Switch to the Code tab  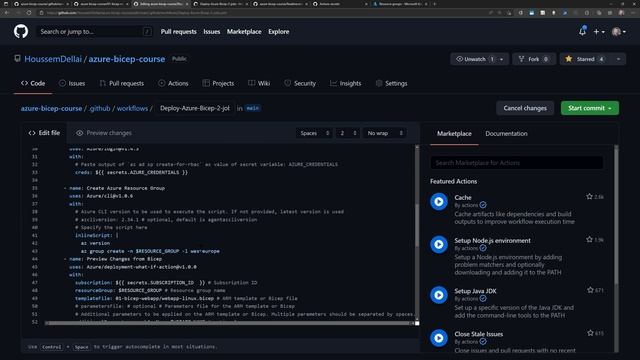click(33, 83)
